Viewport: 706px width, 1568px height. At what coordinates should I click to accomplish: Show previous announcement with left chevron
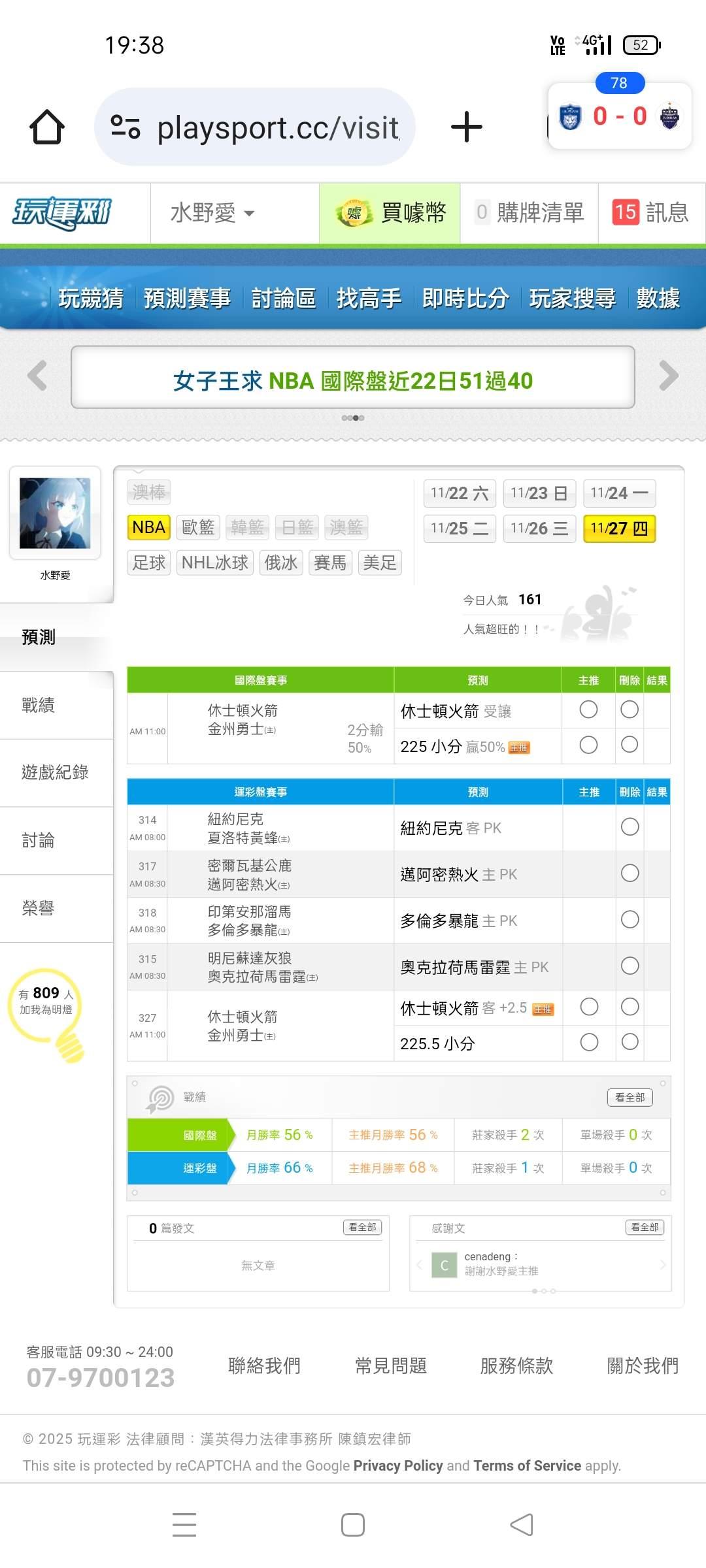[37, 376]
